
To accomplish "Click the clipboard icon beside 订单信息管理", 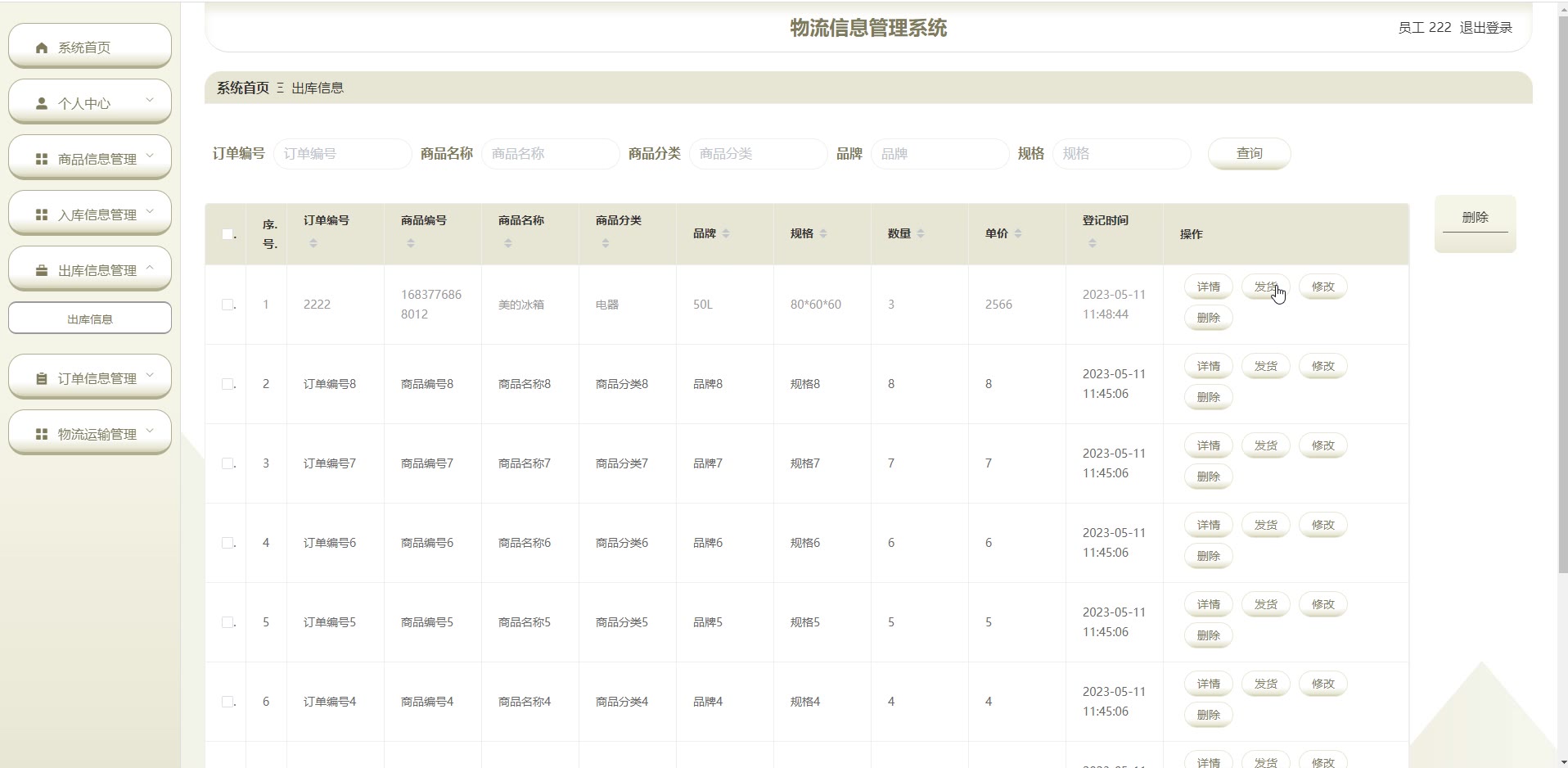I will click(x=42, y=378).
